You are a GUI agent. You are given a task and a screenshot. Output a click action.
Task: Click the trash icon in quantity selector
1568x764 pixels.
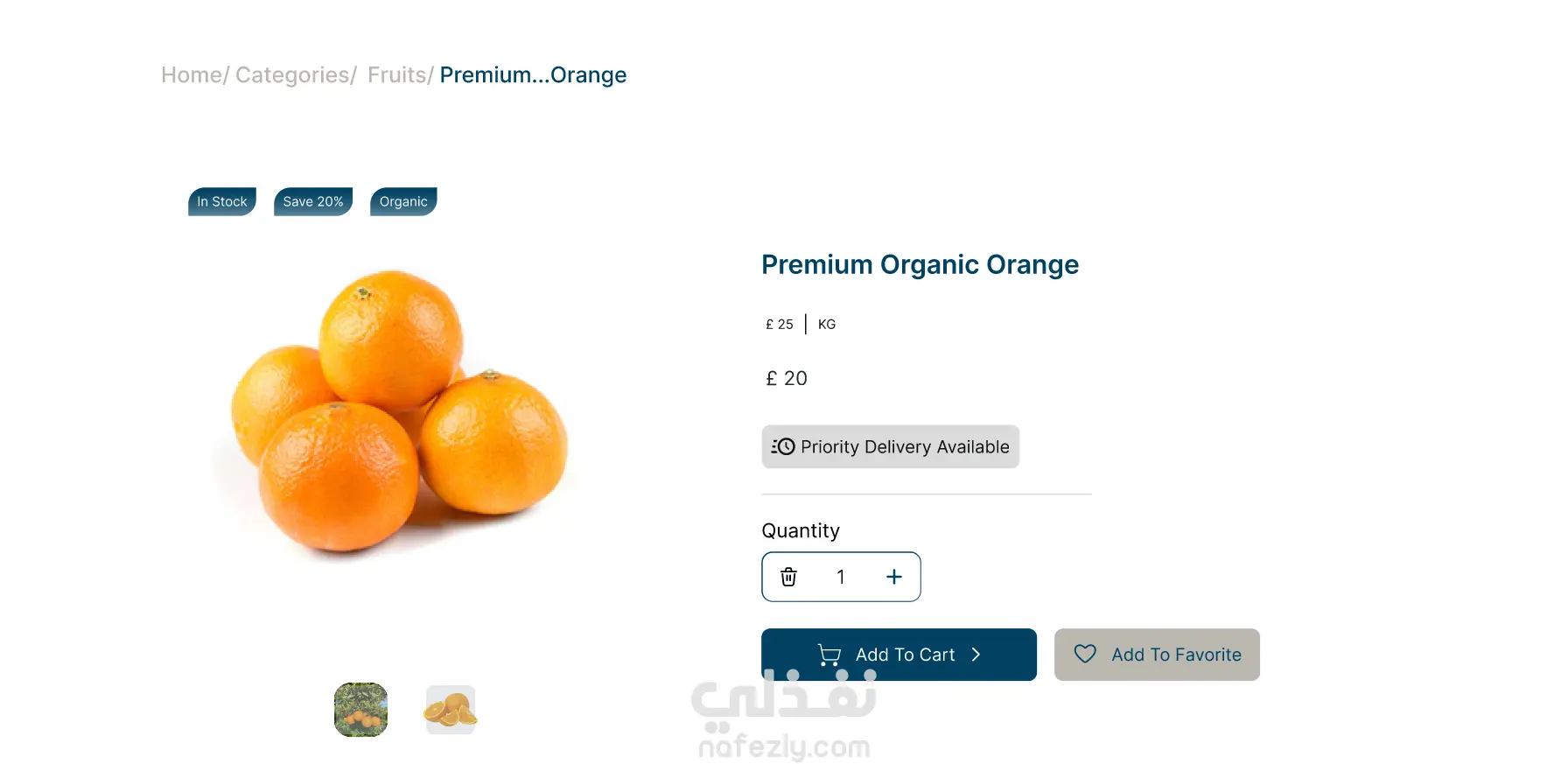point(788,577)
